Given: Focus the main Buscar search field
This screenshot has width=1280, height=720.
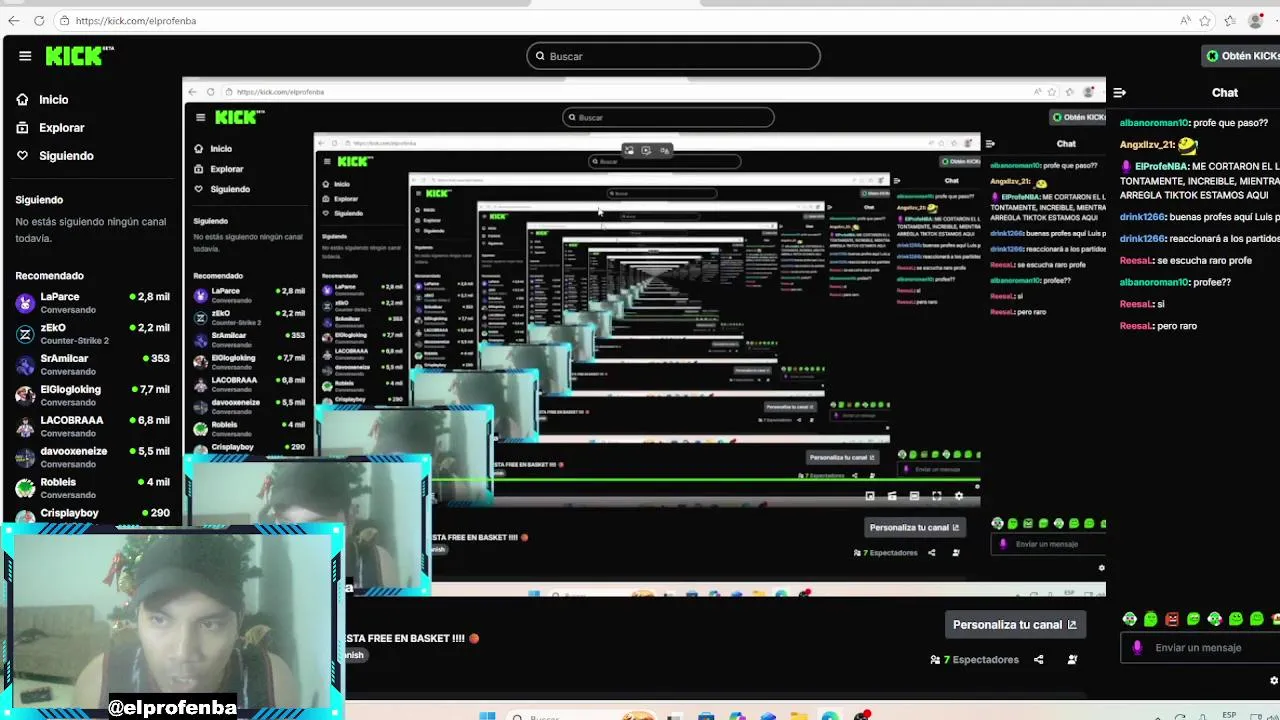Looking at the screenshot, I should [673, 56].
